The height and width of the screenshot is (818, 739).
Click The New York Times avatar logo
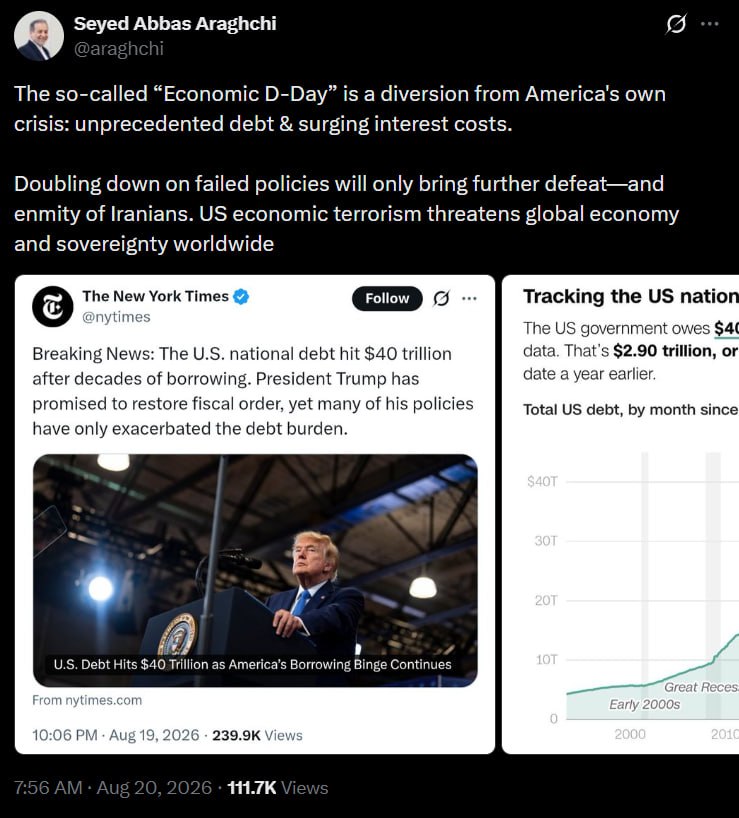53,306
